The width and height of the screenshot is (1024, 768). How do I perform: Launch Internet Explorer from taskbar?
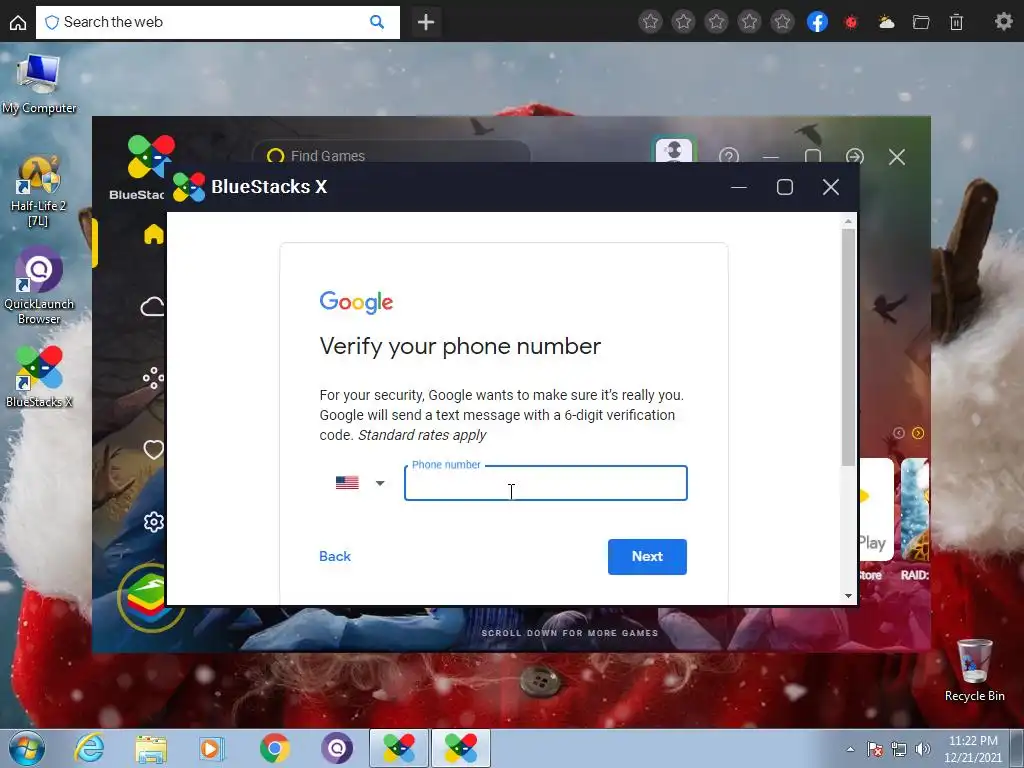[89, 748]
